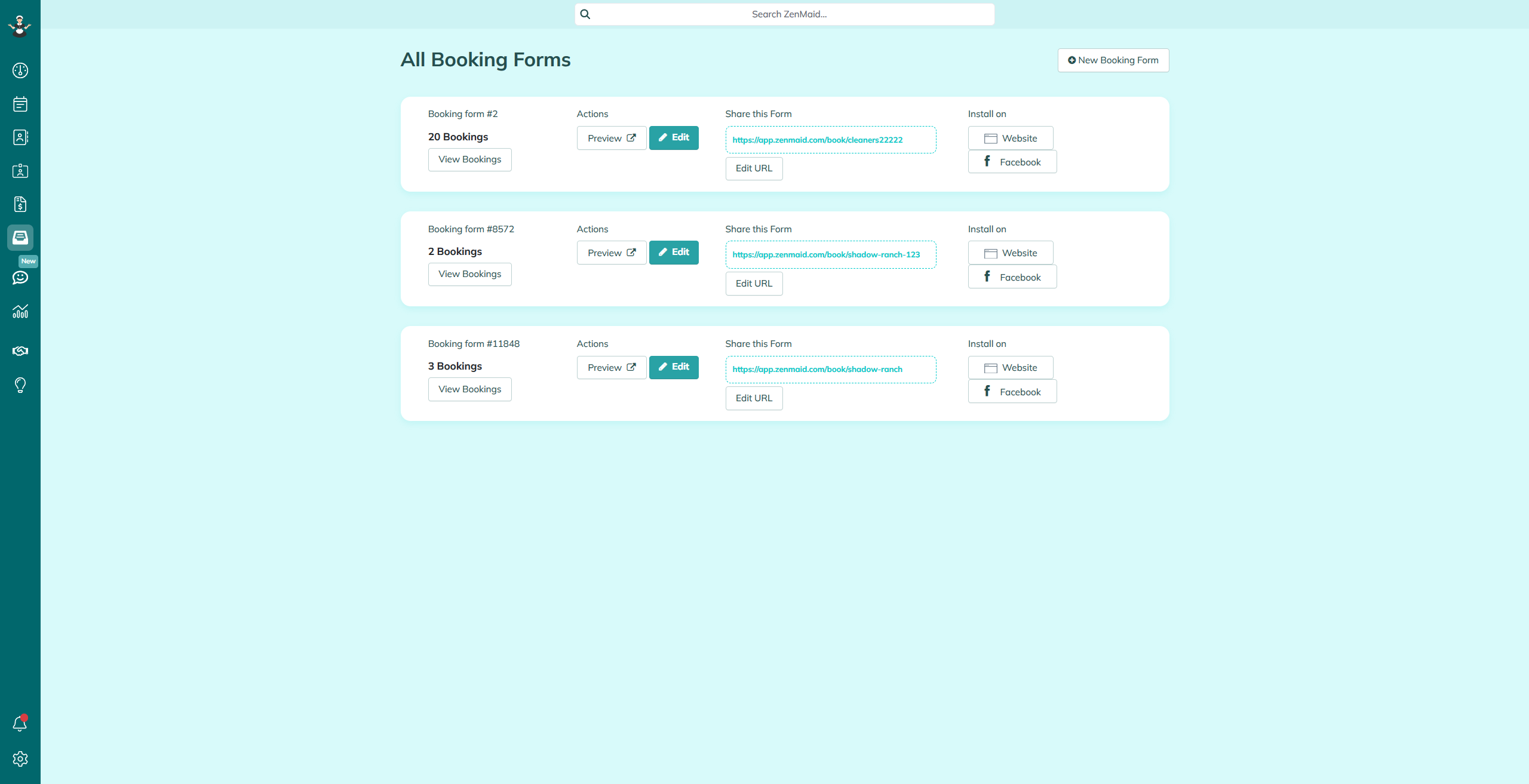Viewport: 1529px width, 784px height.
Task: View Bookings for Booking form #2
Action: pyautogui.click(x=469, y=159)
